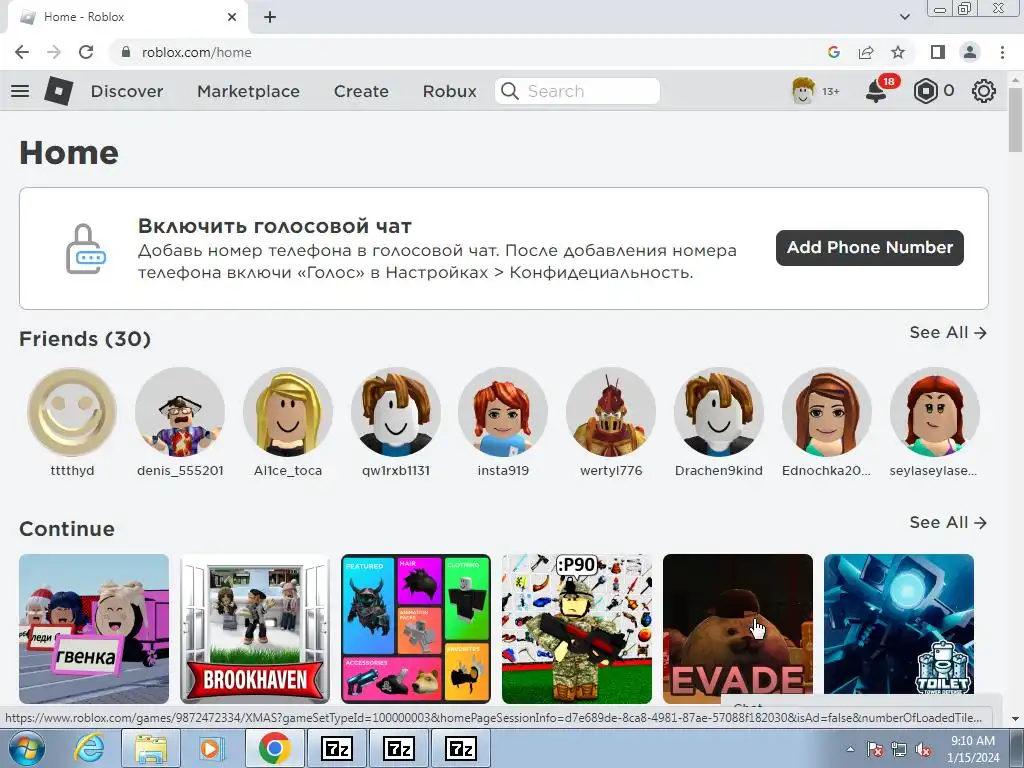Open friend seylaseylase... avatar
This screenshot has height=768, width=1024.
tap(935, 411)
